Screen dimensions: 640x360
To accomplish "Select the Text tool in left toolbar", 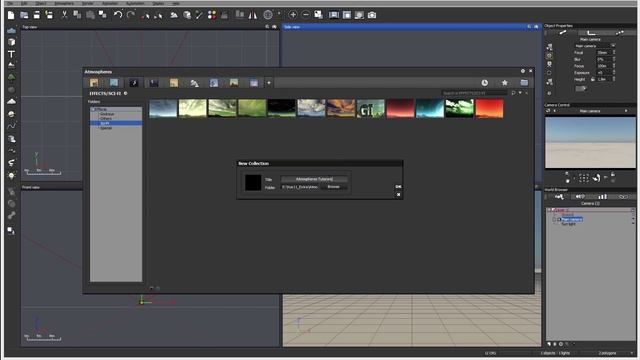I will [11, 54].
